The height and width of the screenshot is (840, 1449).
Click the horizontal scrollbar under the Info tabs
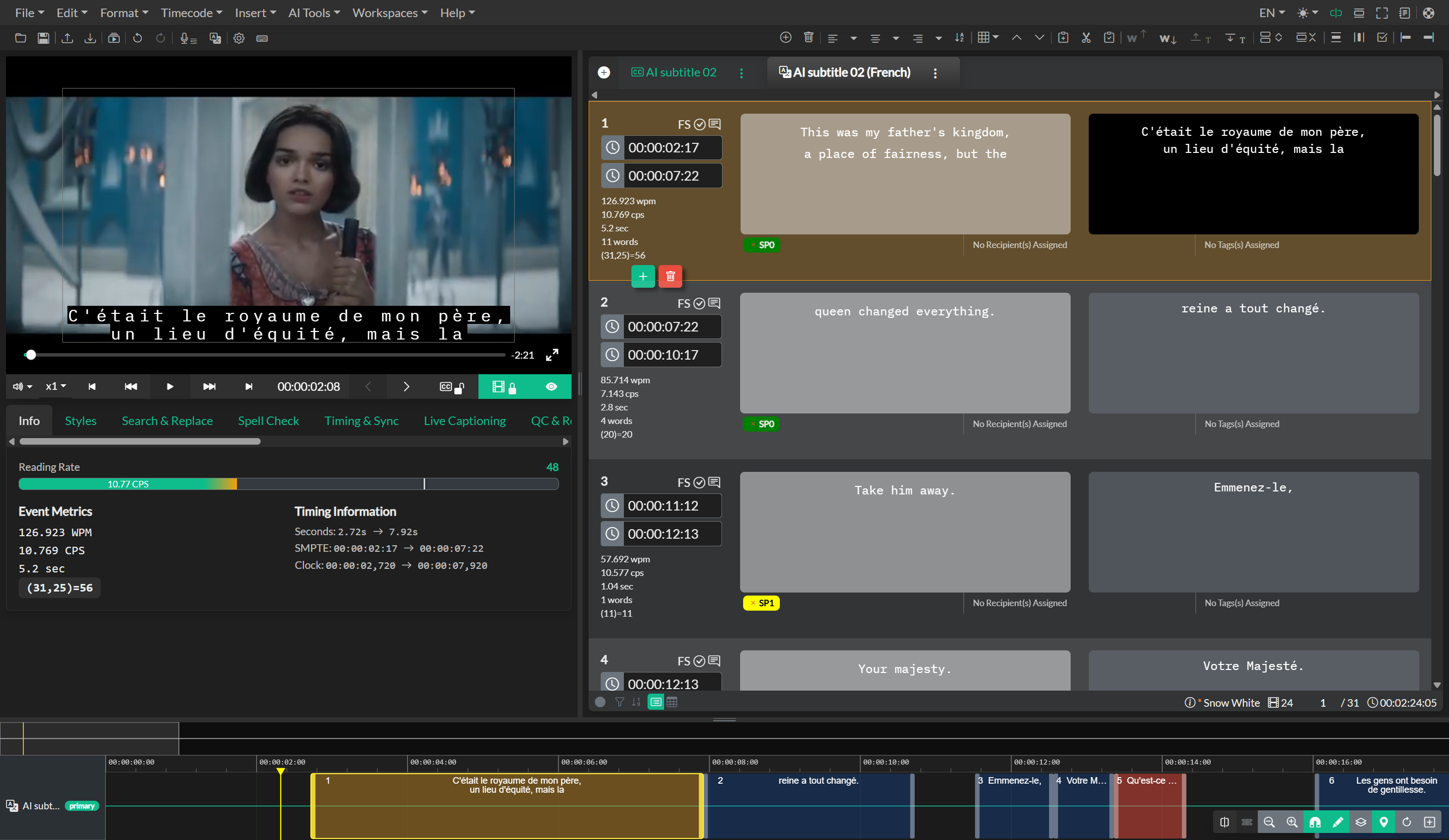tap(140, 442)
